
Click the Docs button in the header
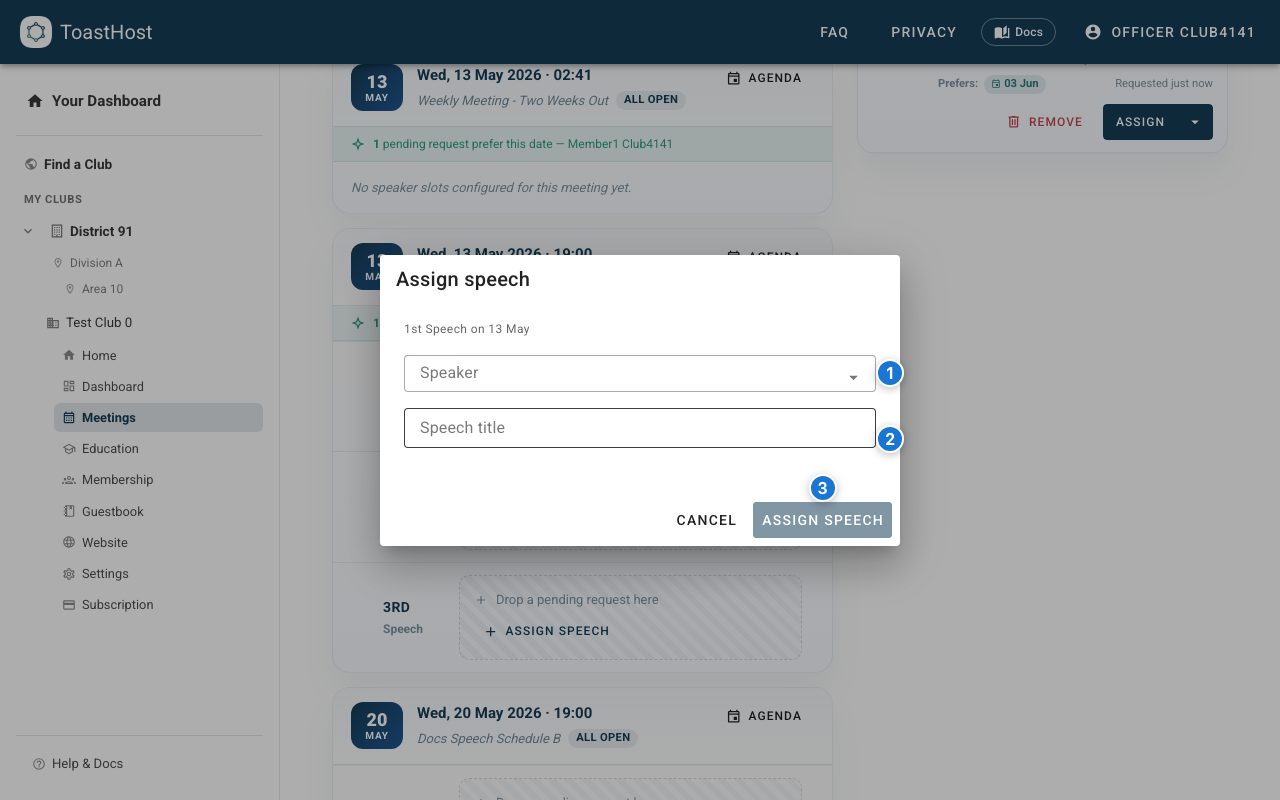point(1018,31)
